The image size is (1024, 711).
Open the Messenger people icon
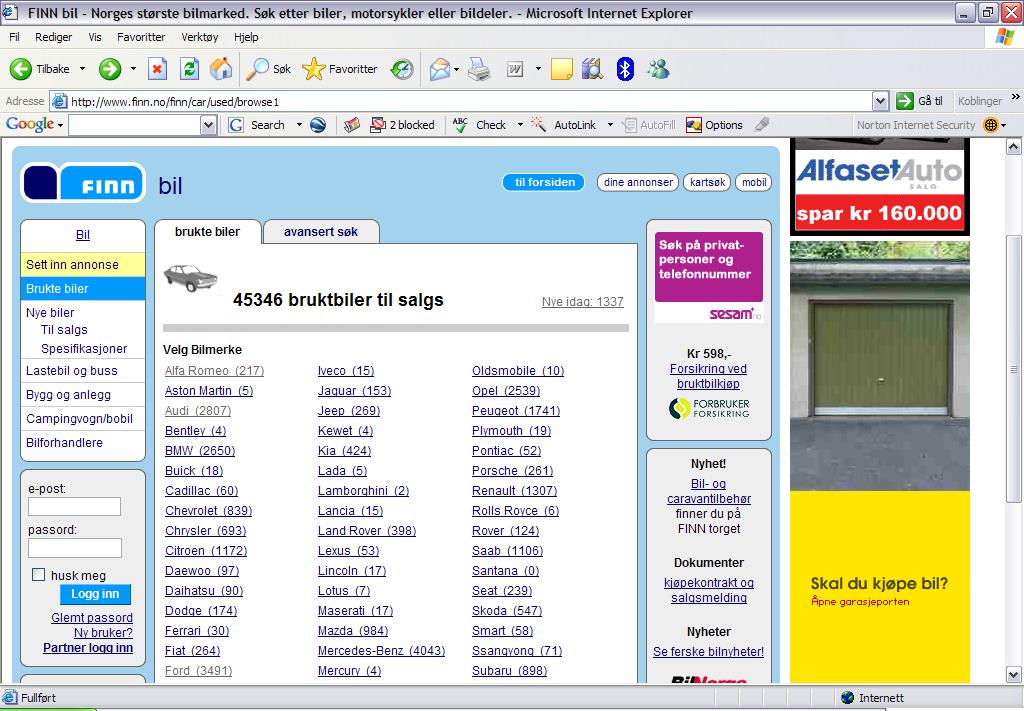pos(658,69)
